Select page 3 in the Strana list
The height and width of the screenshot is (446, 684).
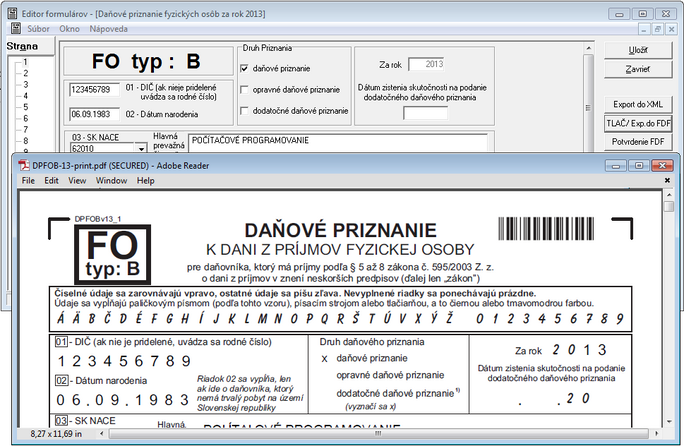(x=25, y=82)
